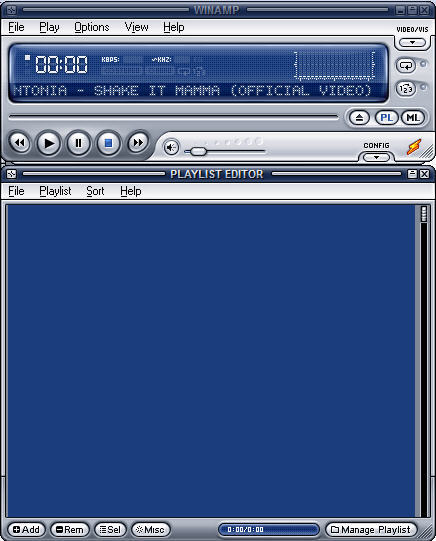Close the Winamp main window

coord(424,10)
